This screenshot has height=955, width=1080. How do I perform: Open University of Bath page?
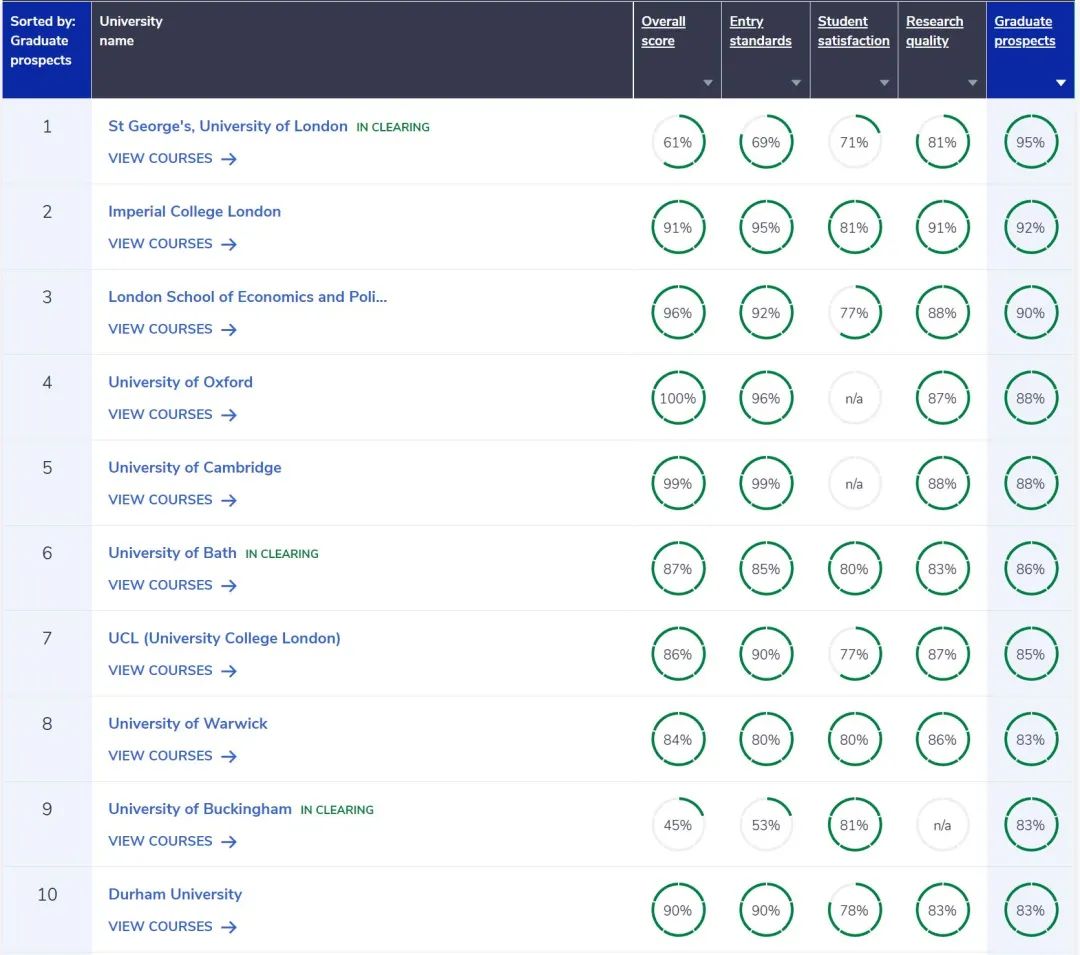point(172,553)
